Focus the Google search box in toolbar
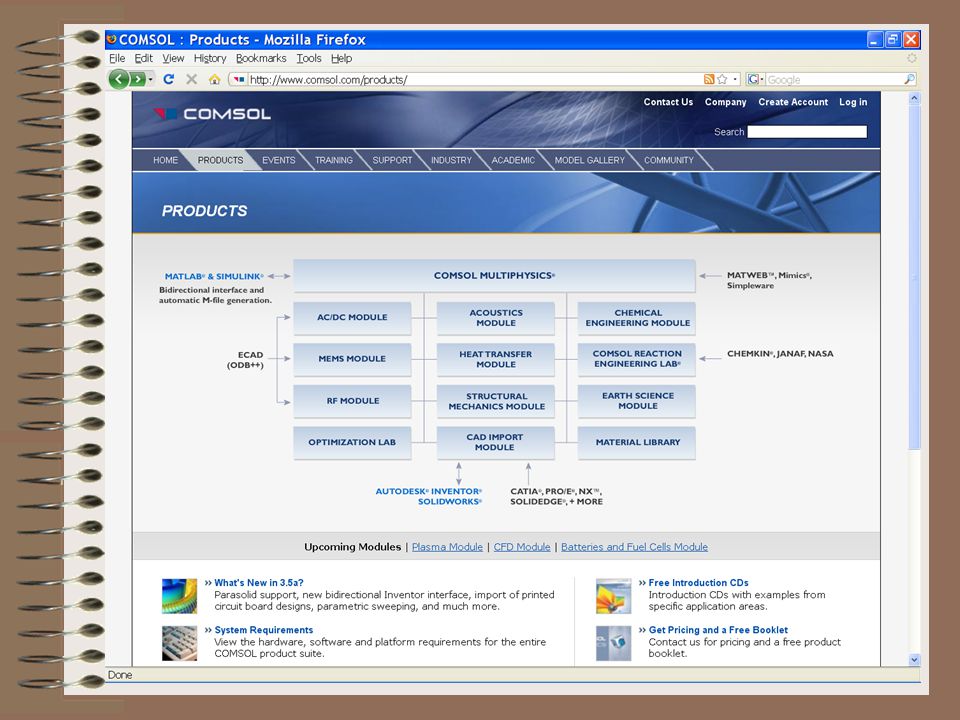960x720 pixels. (x=834, y=80)
